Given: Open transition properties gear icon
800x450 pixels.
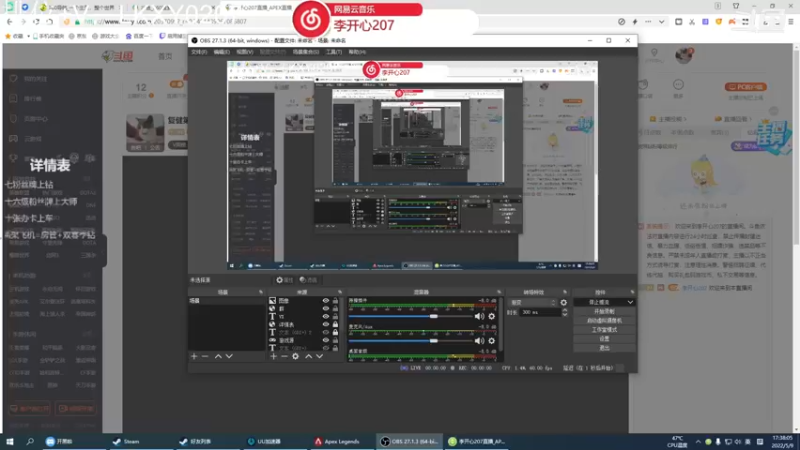Looking at the screenshot, I should pos(563,303).
